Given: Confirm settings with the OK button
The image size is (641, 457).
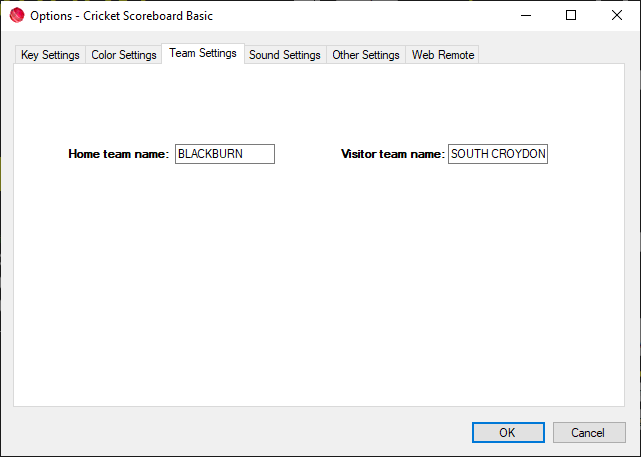Looking at the screenshot, I should point(507,432).
